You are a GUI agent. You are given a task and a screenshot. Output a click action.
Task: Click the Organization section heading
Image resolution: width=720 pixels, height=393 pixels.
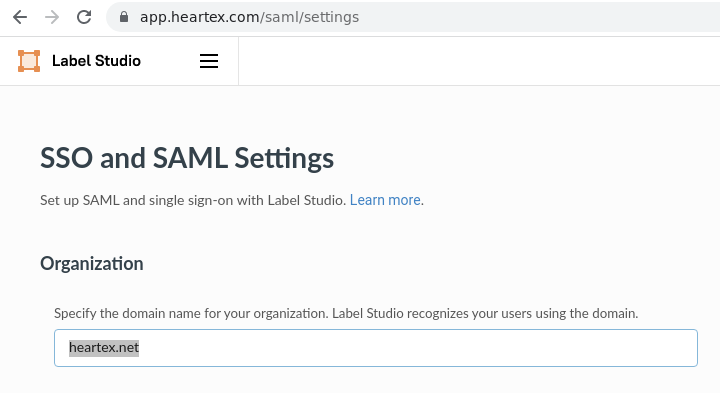coord(92,264)
